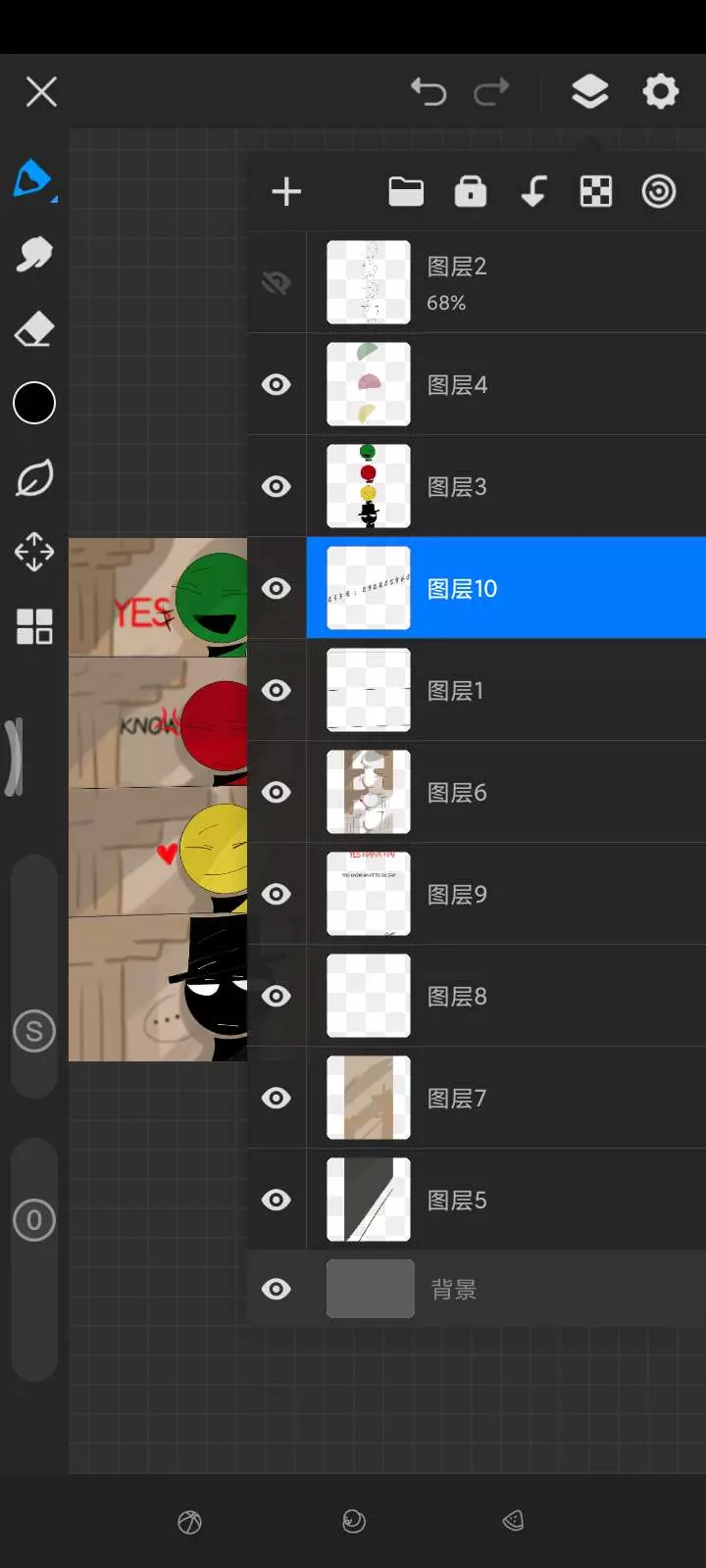Toggle alpha lock checkerboard icon
706x1568 pixels.
pyautogui.click(x=596, y=191)
